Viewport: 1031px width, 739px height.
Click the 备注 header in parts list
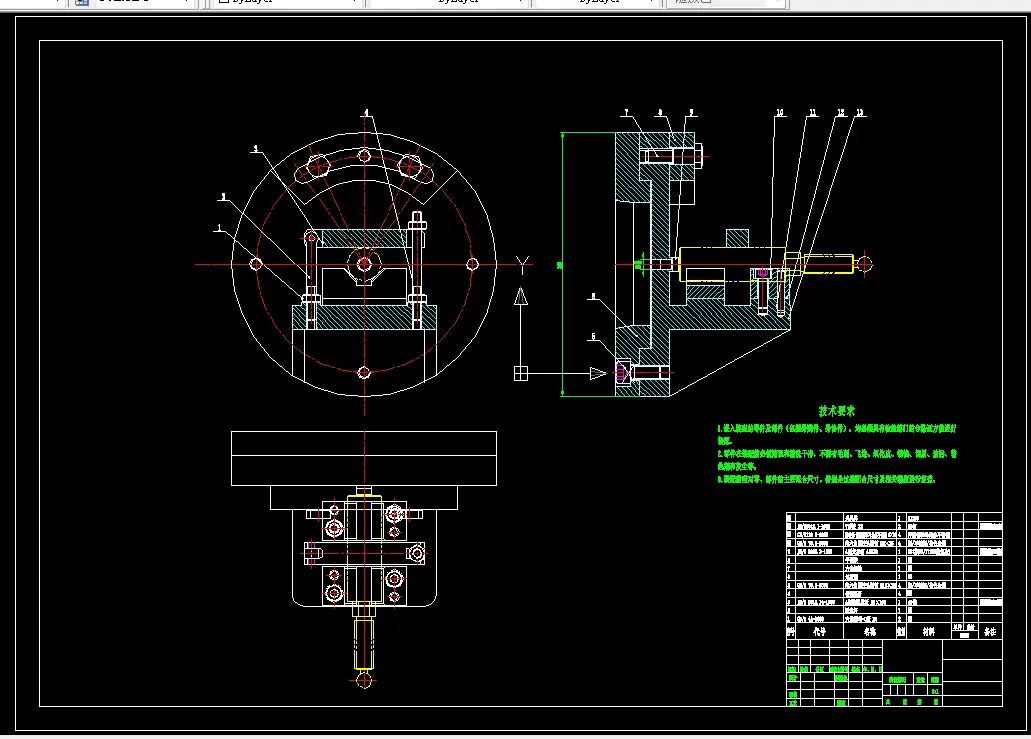pyautogui.click(x=990, y=631)
